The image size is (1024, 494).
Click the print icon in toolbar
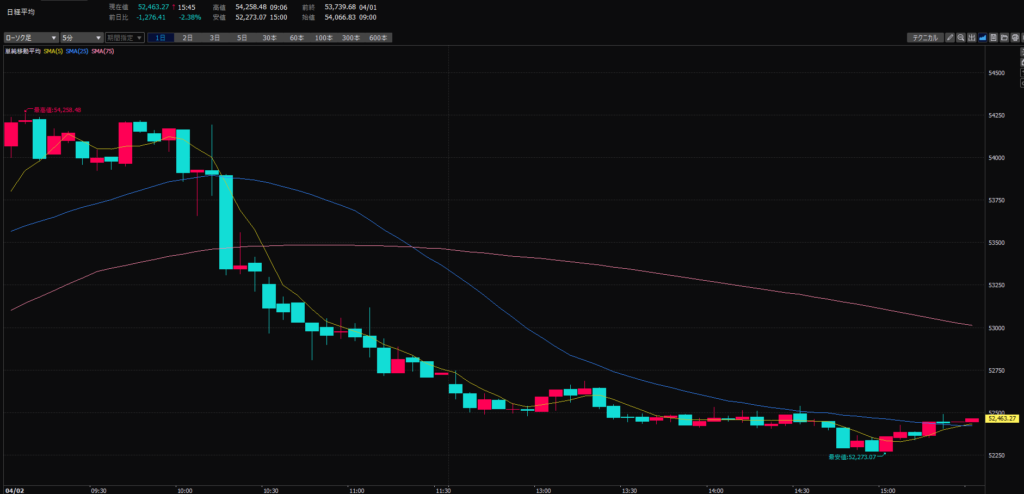(1016, 38)
